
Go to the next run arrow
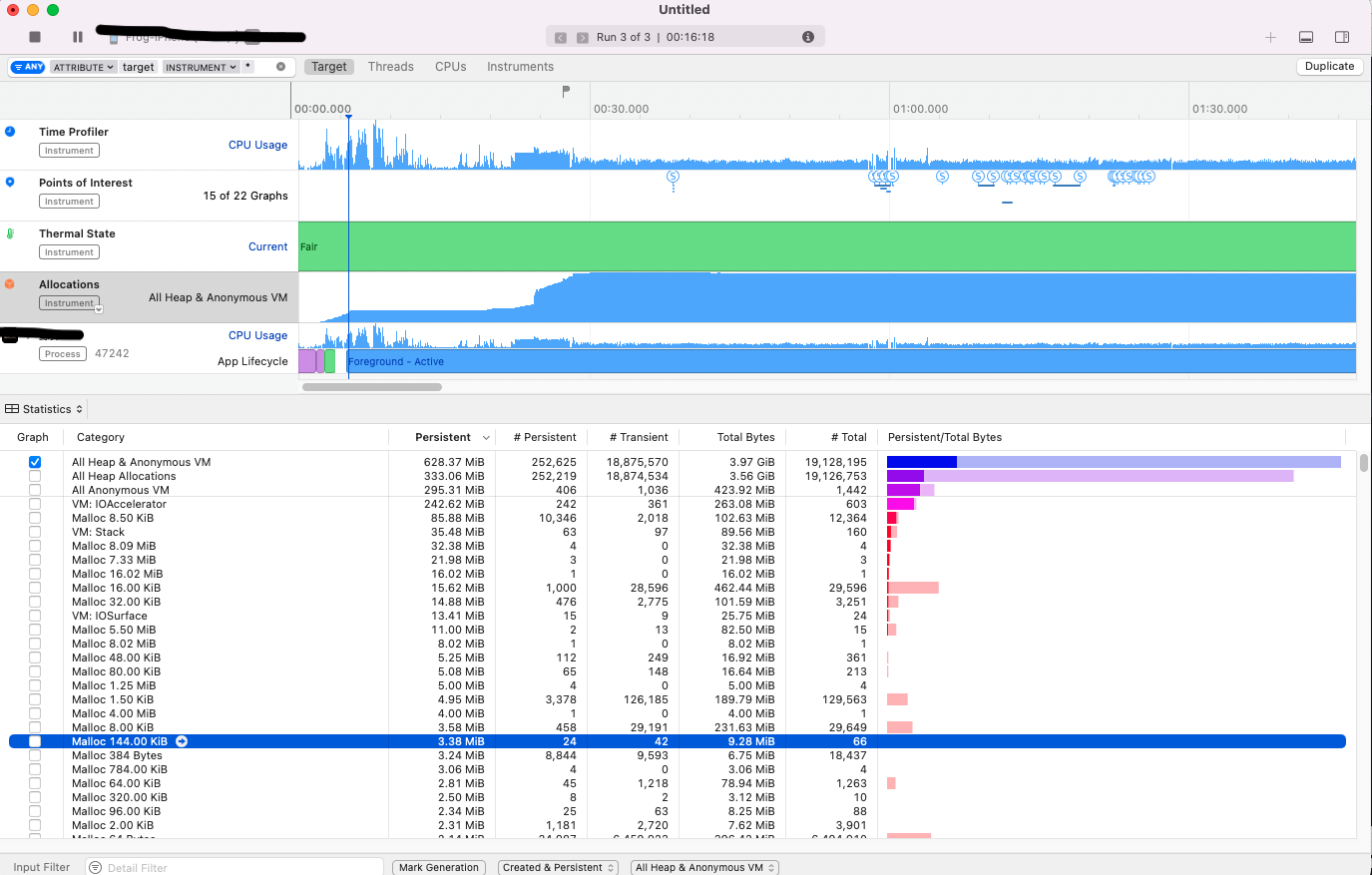pos(583,38)
